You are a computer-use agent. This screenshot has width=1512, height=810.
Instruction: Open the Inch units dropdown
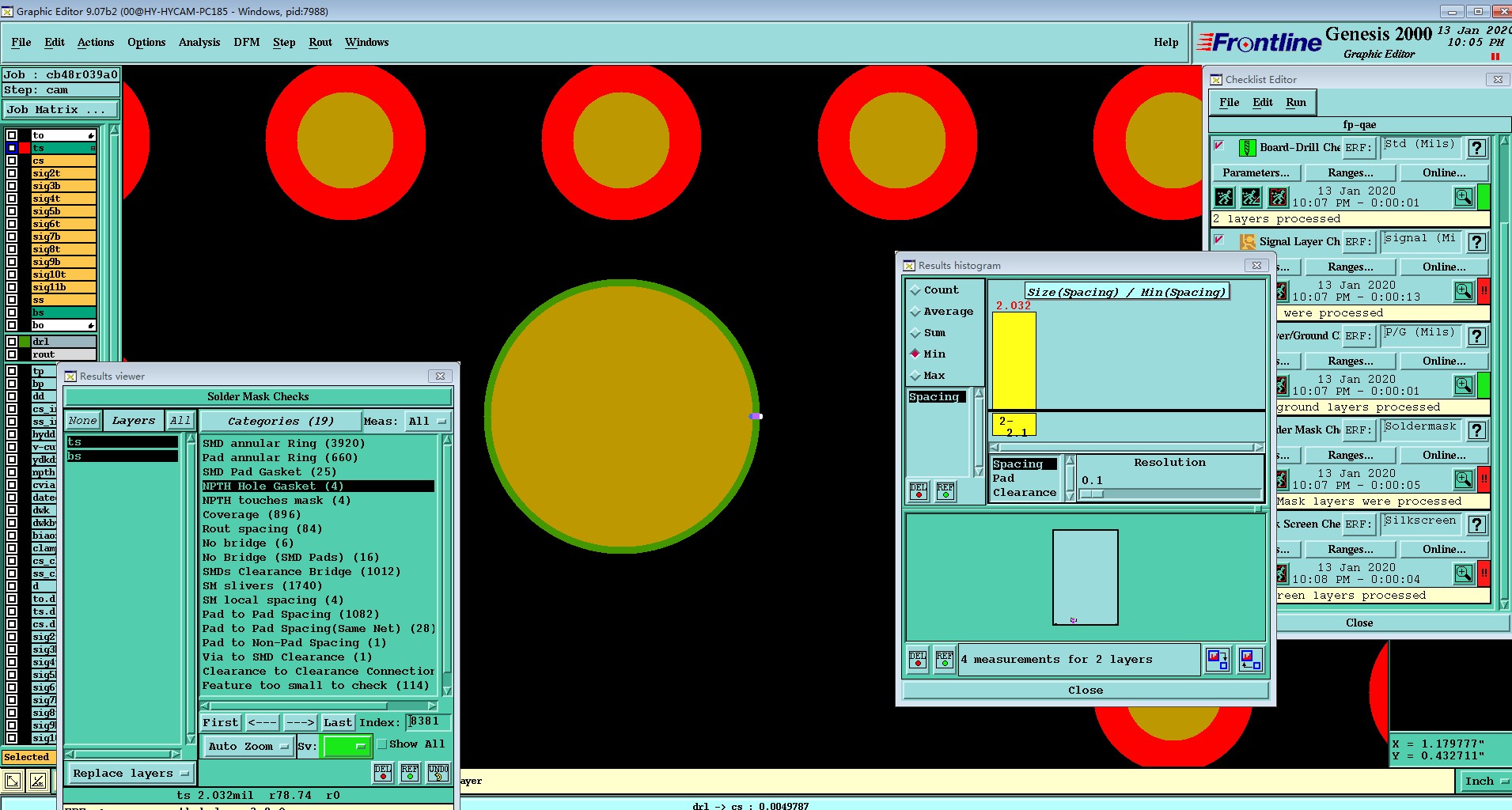pyautogui.click(x=1485, y=781)
